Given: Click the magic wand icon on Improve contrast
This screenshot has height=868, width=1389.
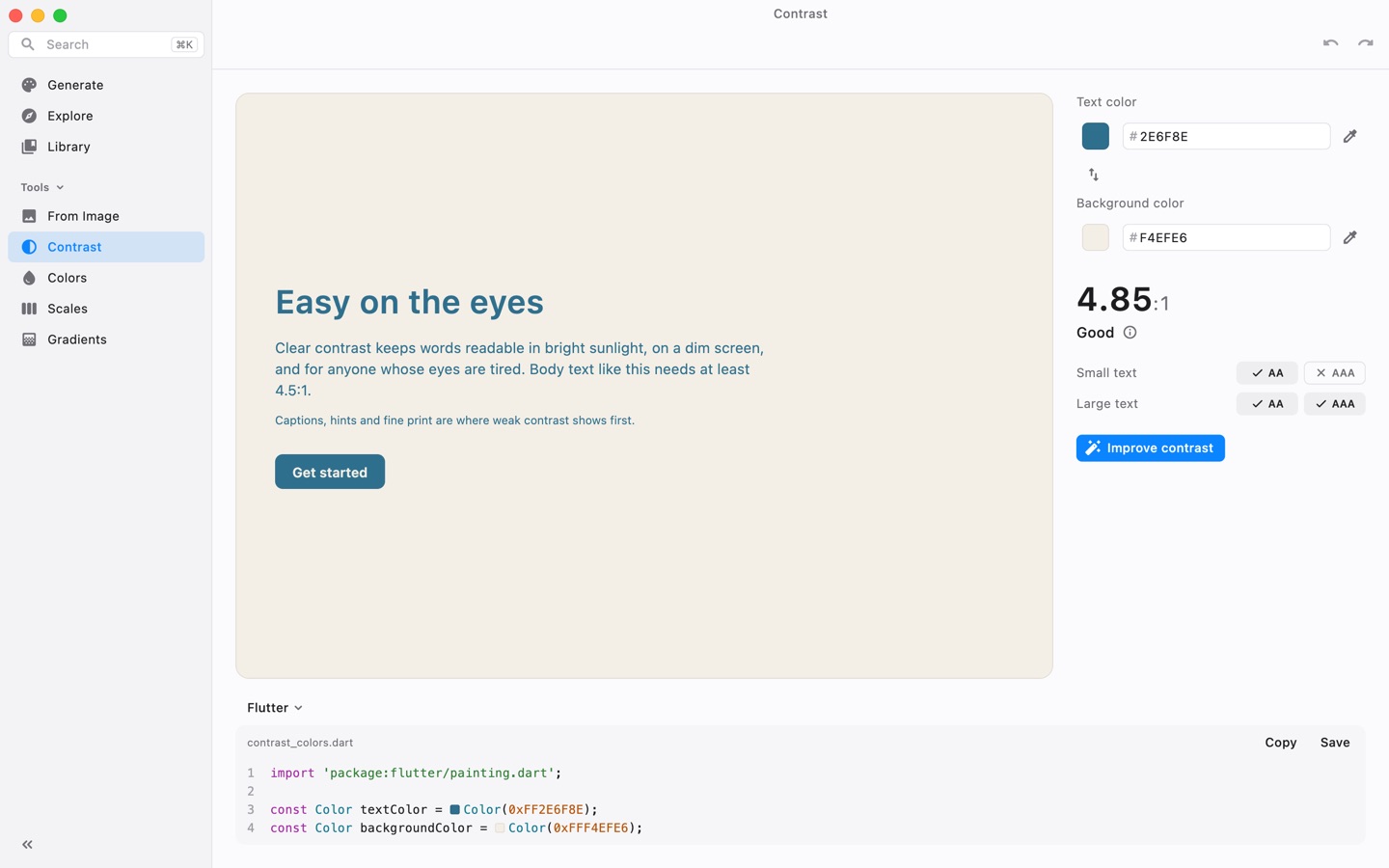Looking at the screenshot, I should point(1093,448).
